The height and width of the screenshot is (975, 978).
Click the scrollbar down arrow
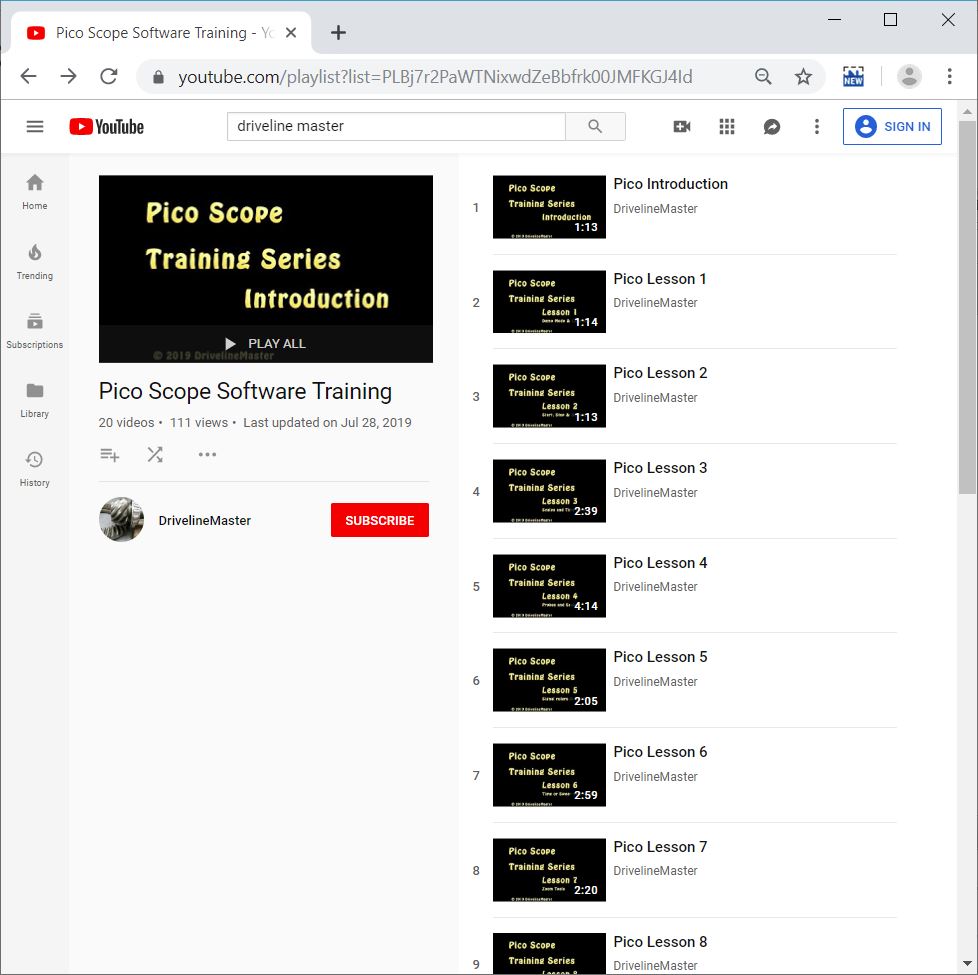coord(967,964)
